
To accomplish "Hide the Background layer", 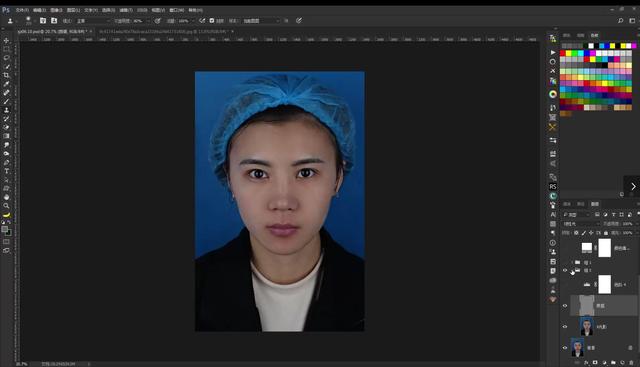I will (x=565, y=348).
